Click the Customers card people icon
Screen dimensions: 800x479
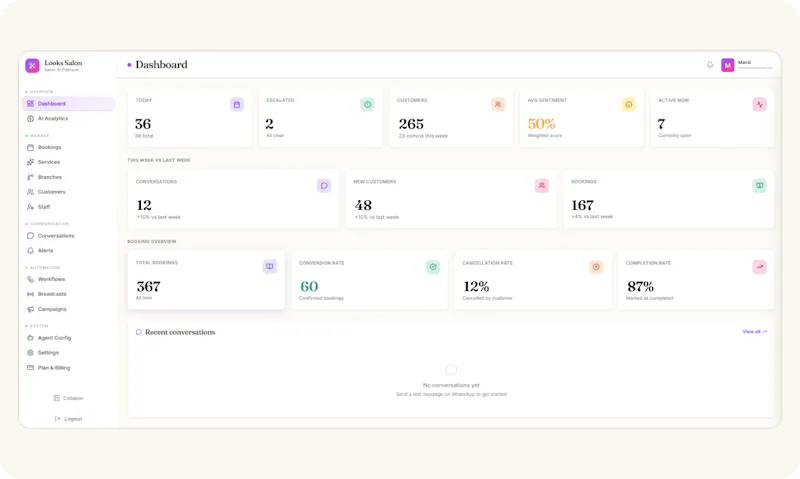click(x=498, y=105)
